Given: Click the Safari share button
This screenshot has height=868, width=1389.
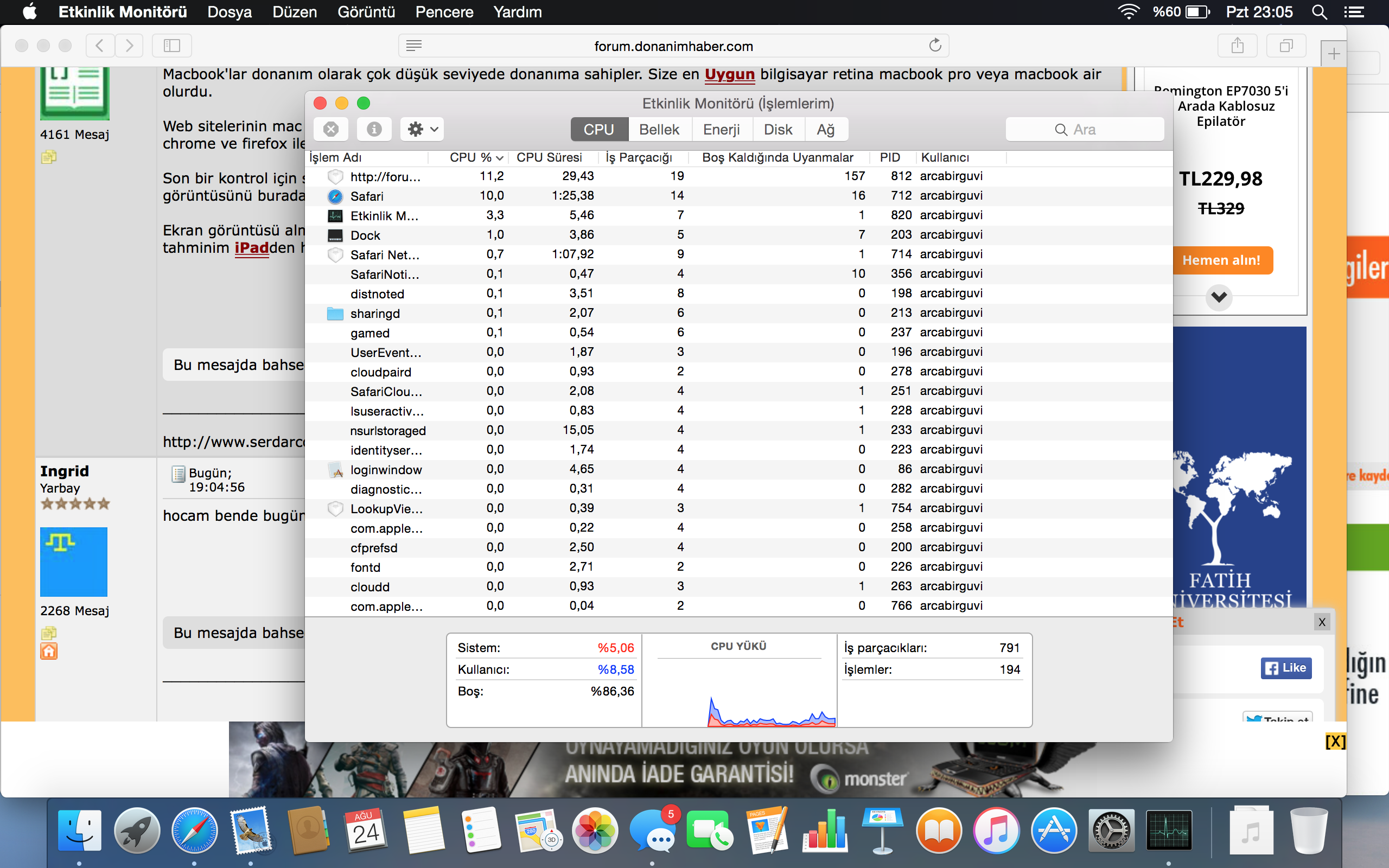Looking at the screenshot, I should coord(1238,46).
